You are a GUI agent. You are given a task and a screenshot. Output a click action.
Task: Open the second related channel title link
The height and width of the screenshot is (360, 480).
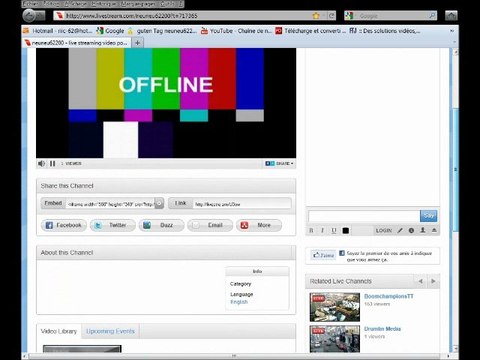(382, 329)
